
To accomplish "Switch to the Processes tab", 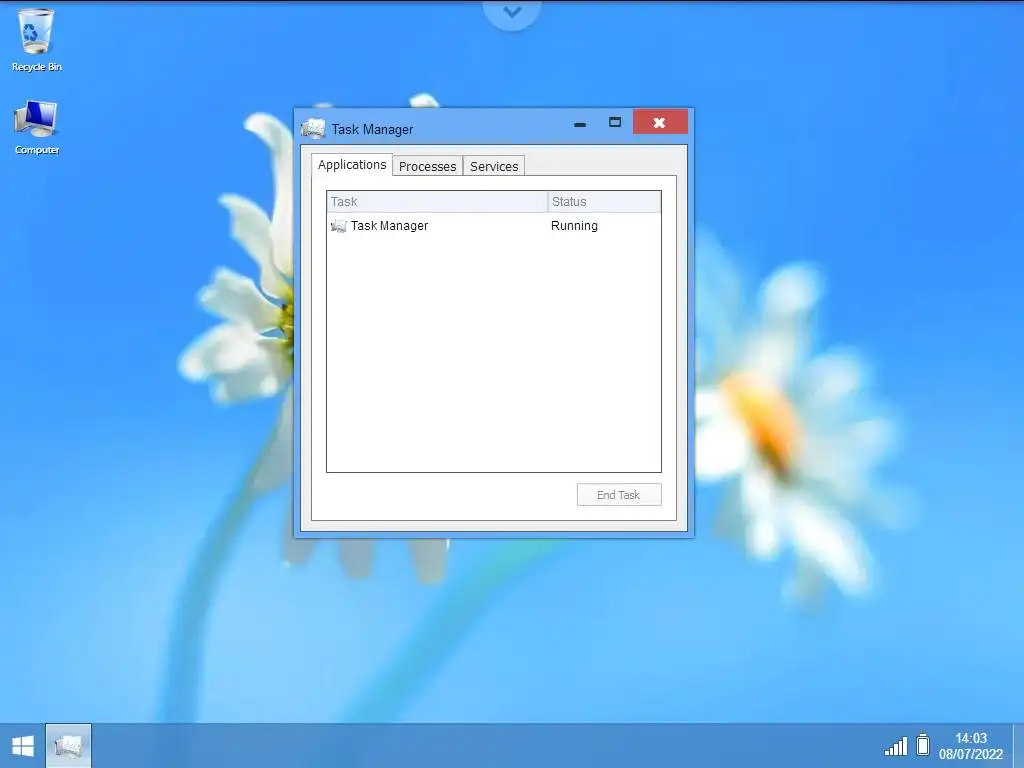I will (x=428, y=167).
